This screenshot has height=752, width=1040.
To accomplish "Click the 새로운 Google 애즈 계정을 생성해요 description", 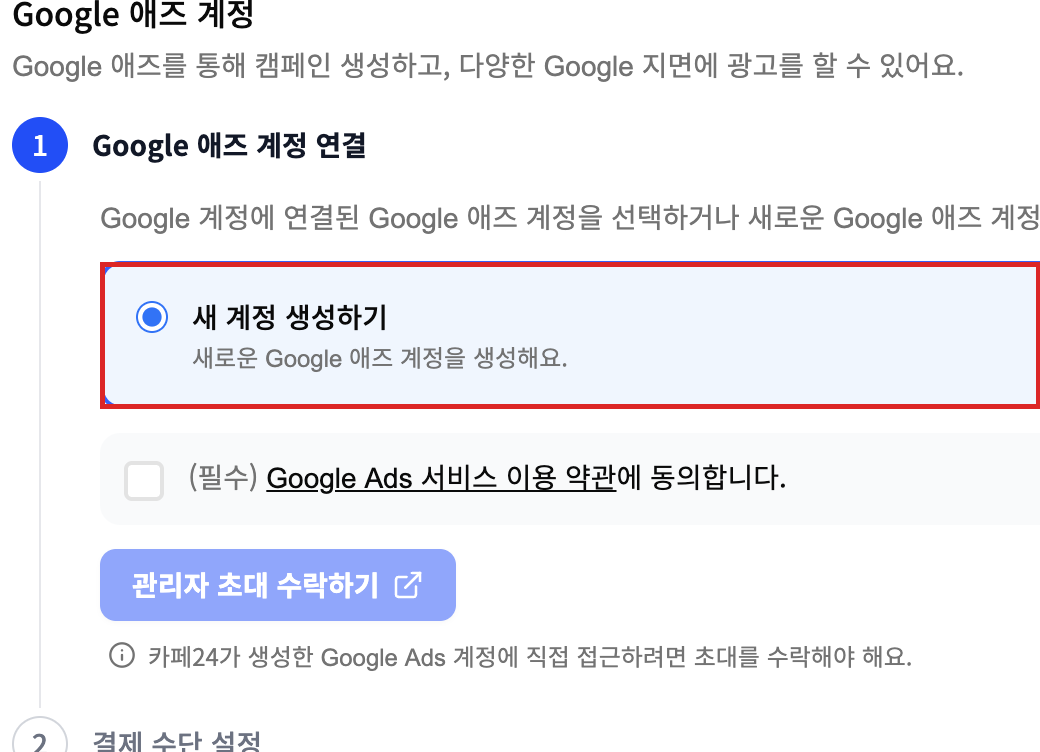I will coord(380,358).
